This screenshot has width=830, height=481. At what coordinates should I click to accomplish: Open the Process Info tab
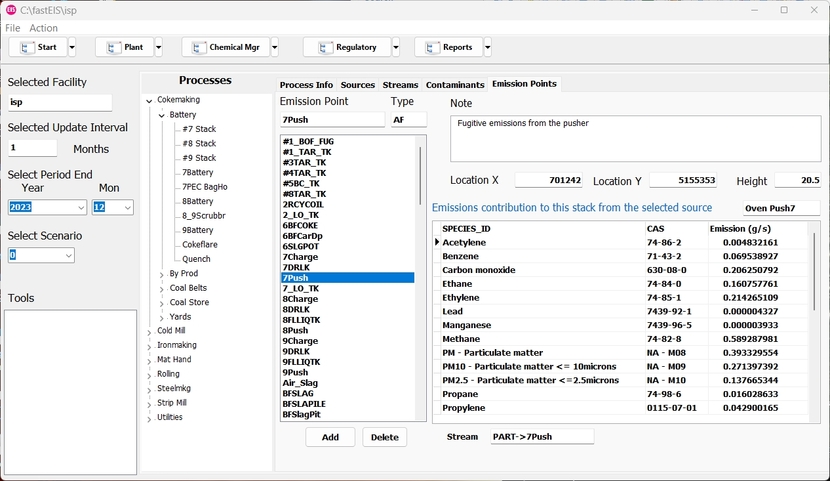pyautogui.click(x=306, y=85)
